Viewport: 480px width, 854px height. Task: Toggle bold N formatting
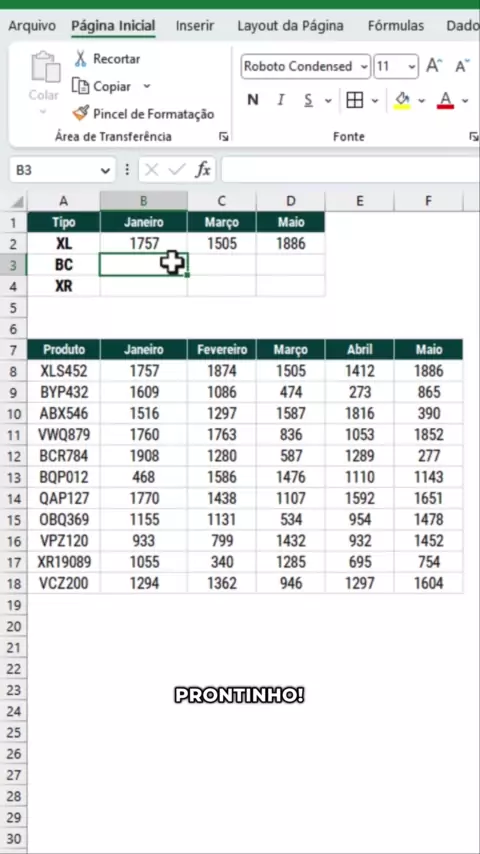[x=252, y=100]
